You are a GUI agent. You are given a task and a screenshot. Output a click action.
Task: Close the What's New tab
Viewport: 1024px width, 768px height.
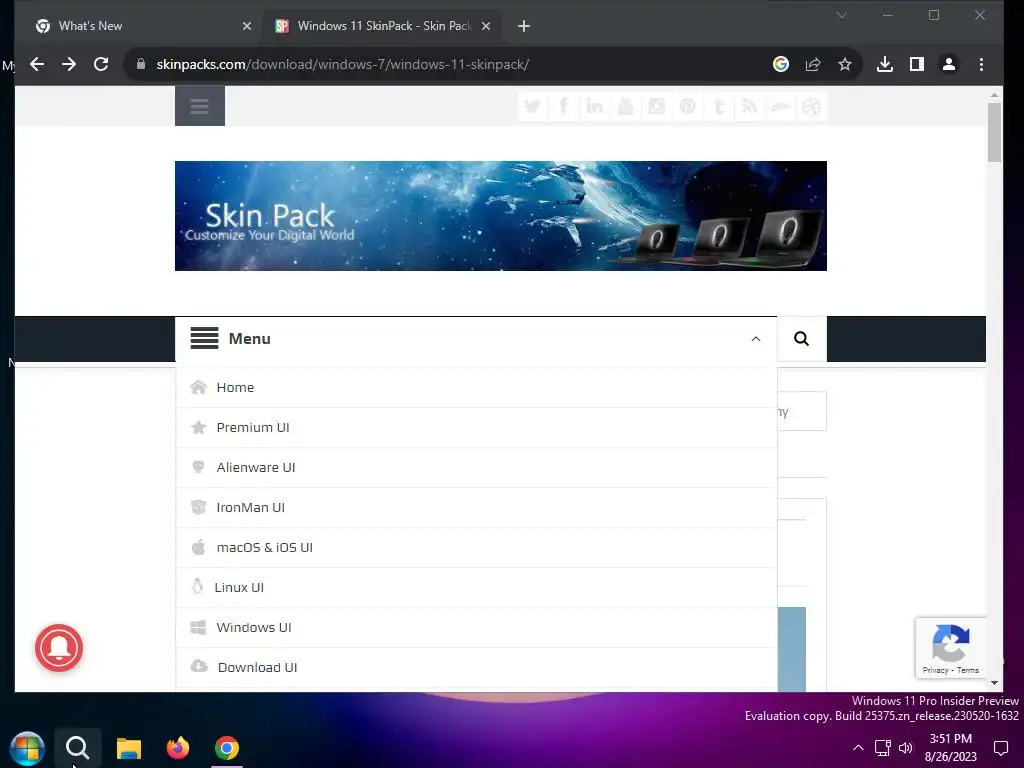tap(246, 26)
